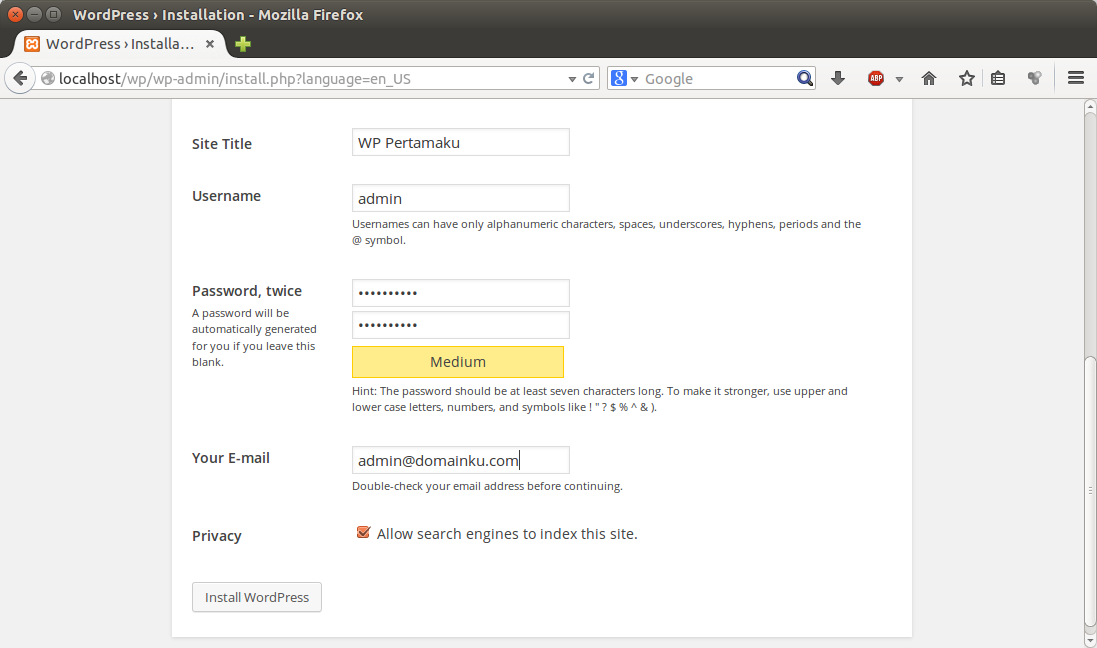Focus the Username field containing admin
Image resolution: width=1097 pixels, height=648 pixels.
[460, 198]
